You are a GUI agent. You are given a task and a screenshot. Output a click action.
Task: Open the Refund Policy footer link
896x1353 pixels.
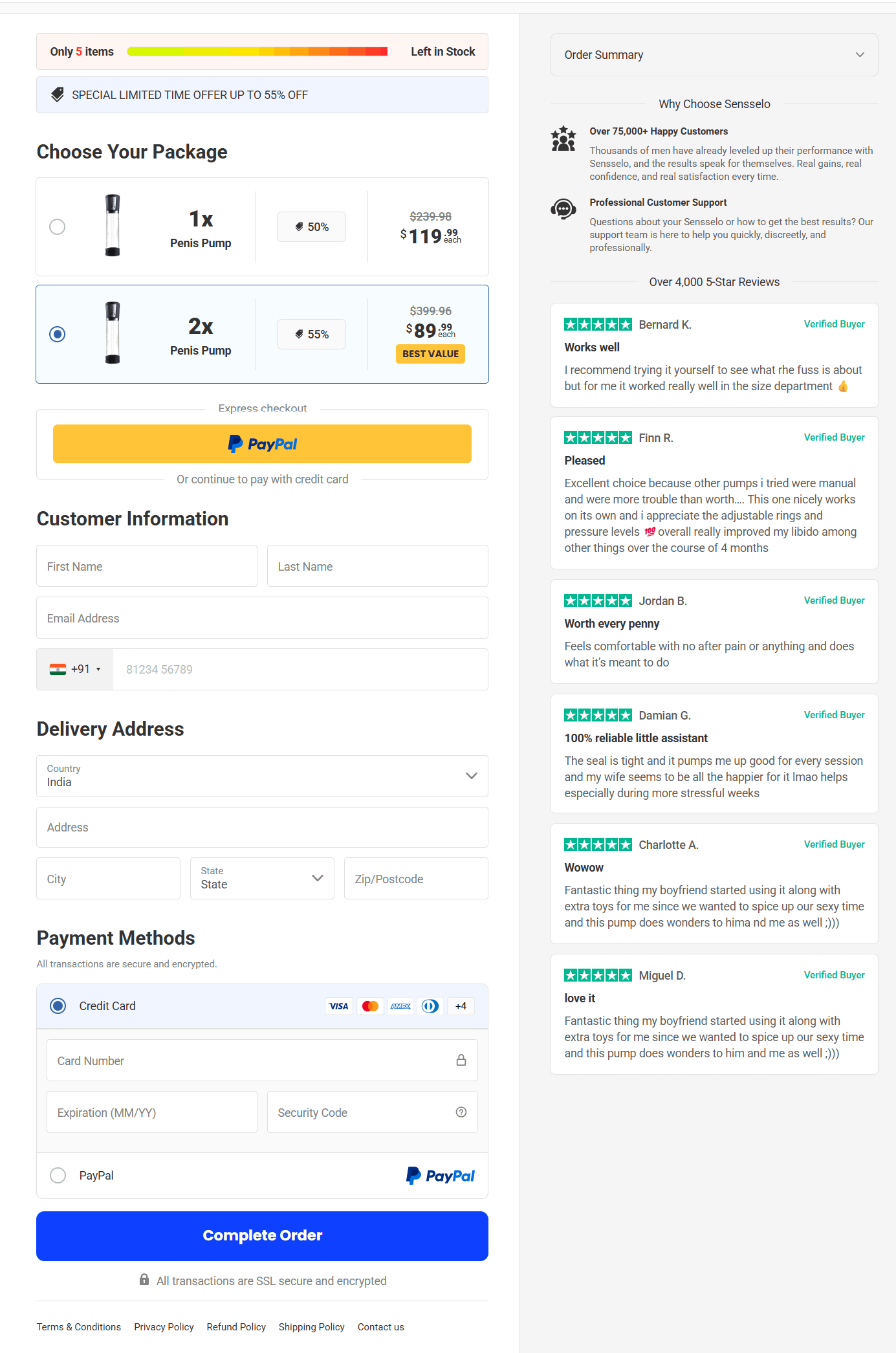[236, 1326]
